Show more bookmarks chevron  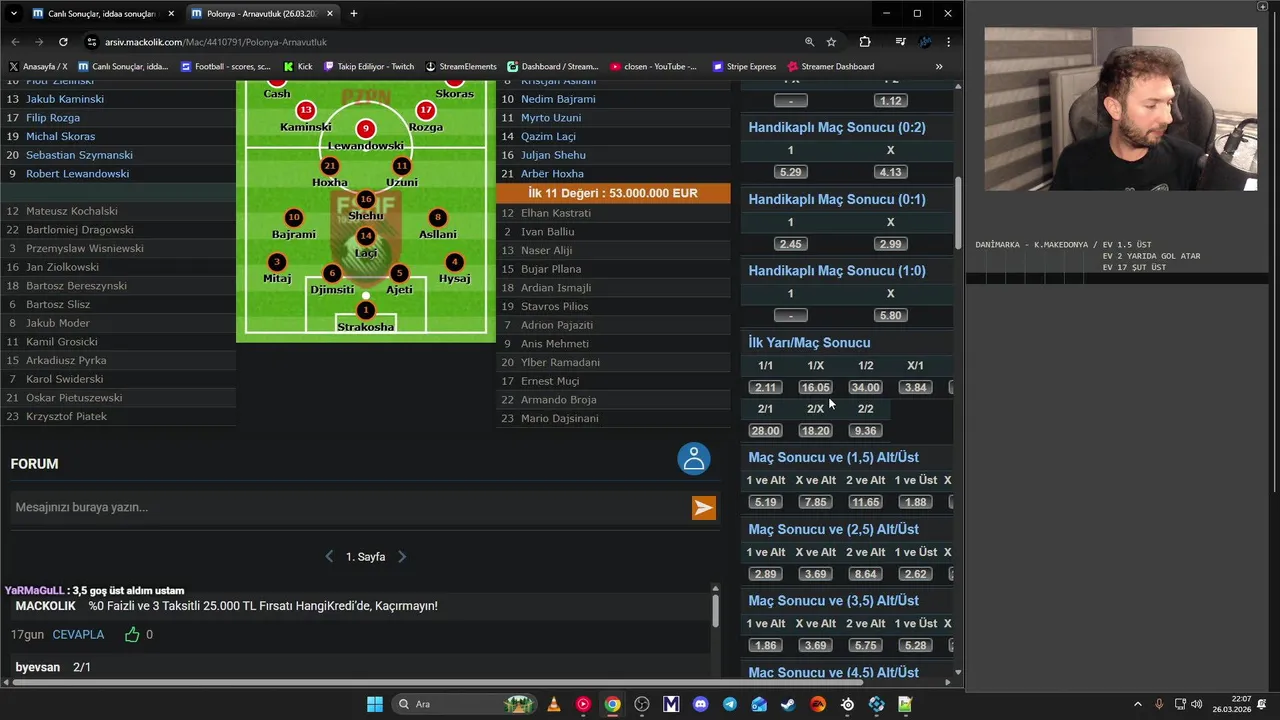(x=939, y=66)
